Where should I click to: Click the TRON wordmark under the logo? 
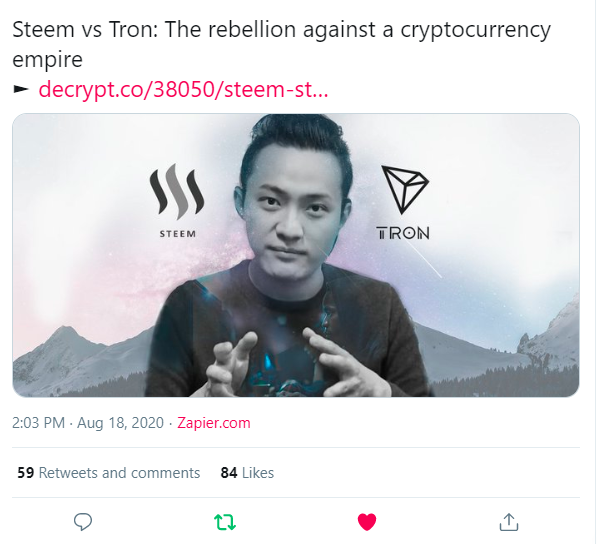403,233
